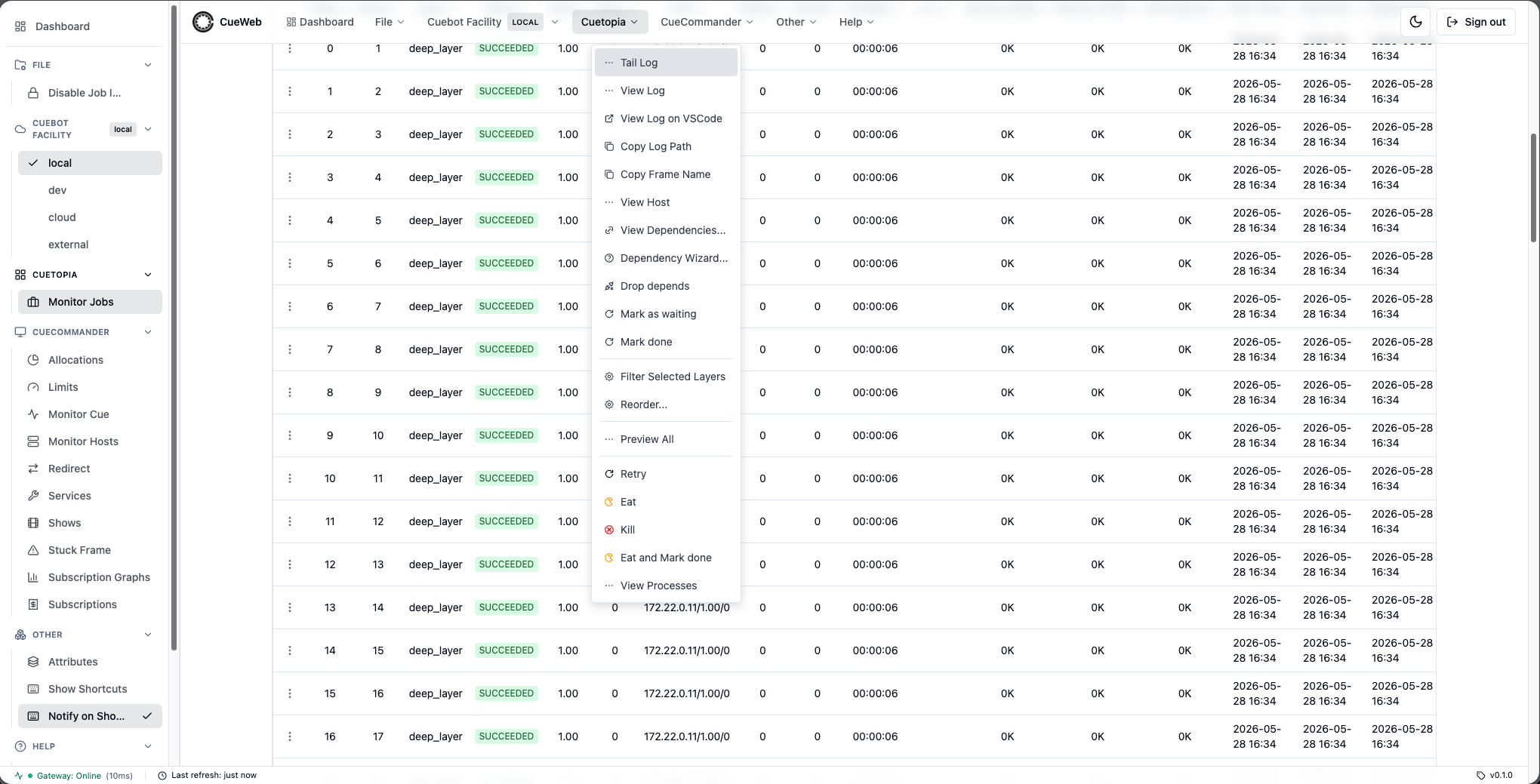Click the Retry icon in the context menu

pos(609,474)
